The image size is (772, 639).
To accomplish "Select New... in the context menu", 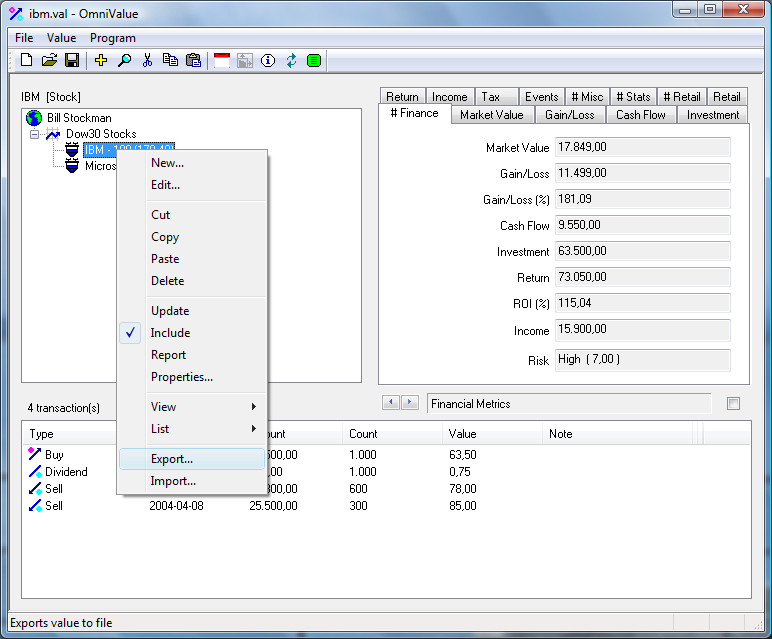I will [x=192, y=163].
